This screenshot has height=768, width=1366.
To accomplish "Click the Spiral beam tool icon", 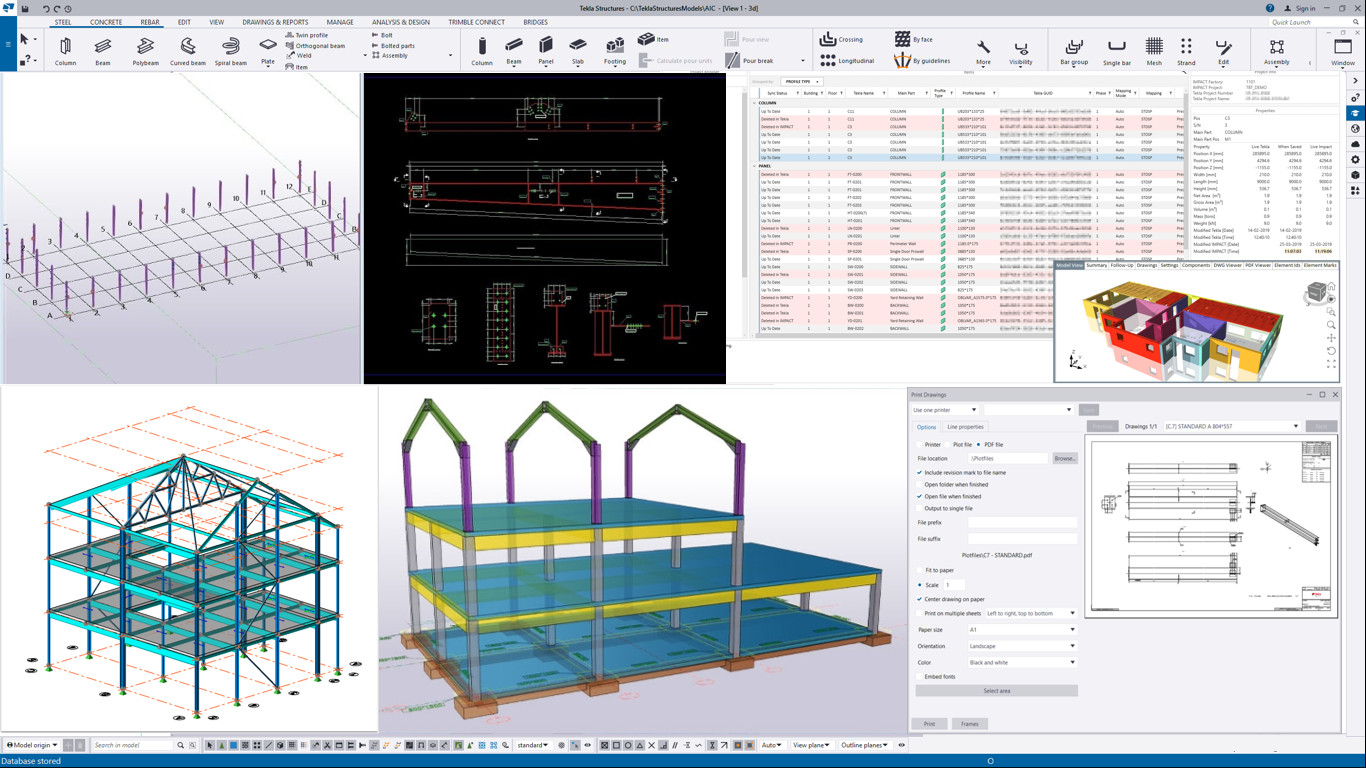I will coord(230,50).
